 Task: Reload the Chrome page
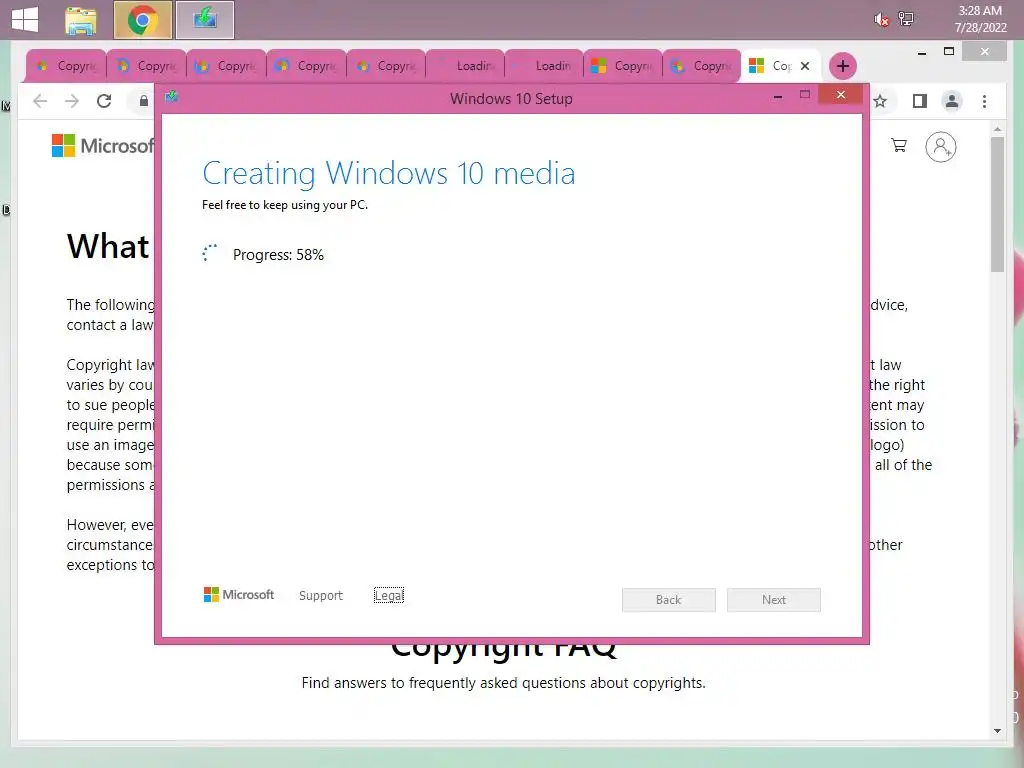pyautogui.click(x=104, y=101)
